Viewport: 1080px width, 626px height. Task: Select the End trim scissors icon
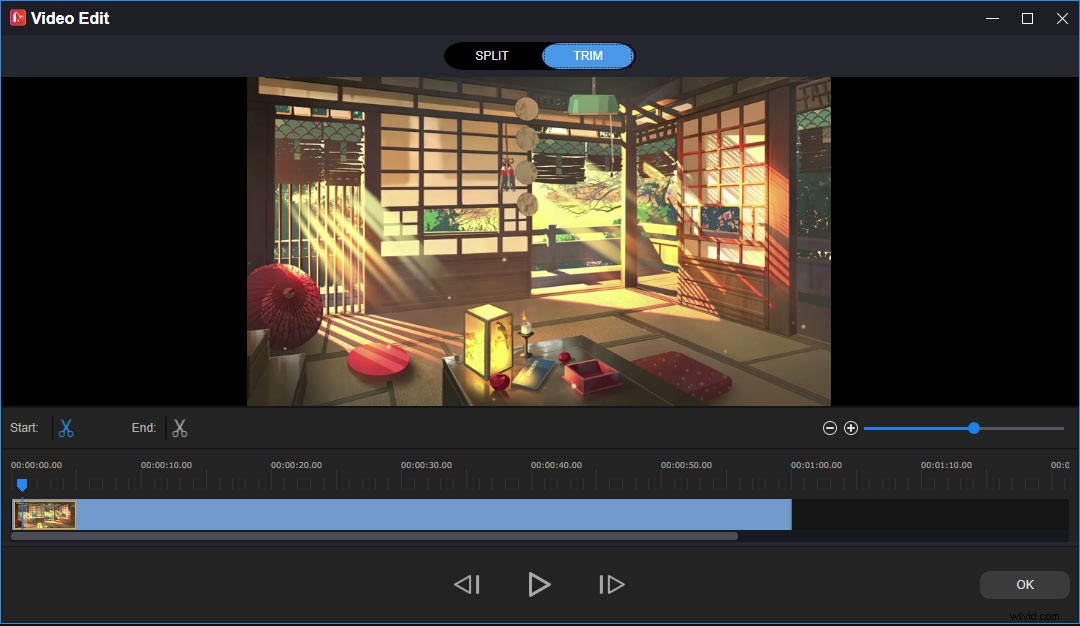180,427
